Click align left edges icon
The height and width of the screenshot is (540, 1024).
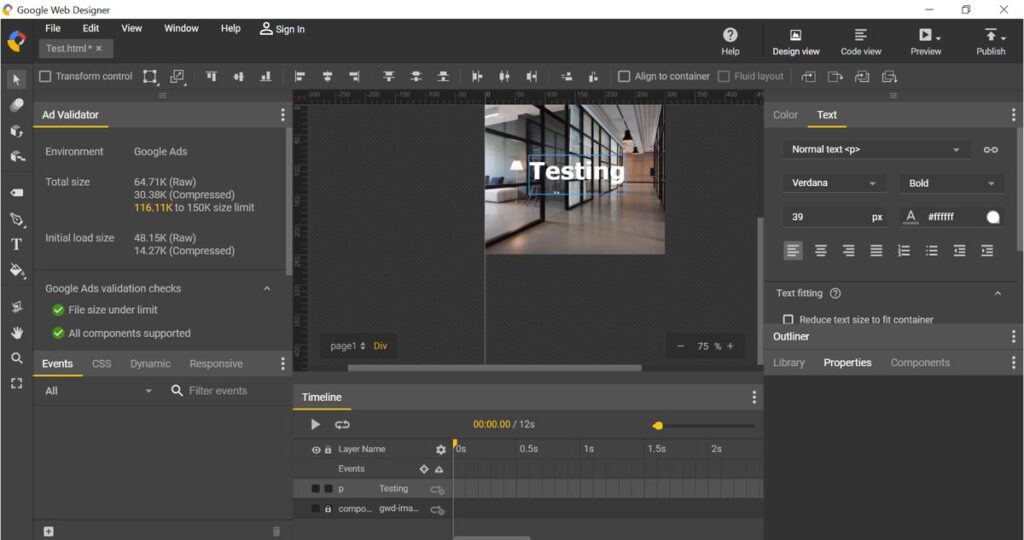pyautogui.click(x=300, y=76)
